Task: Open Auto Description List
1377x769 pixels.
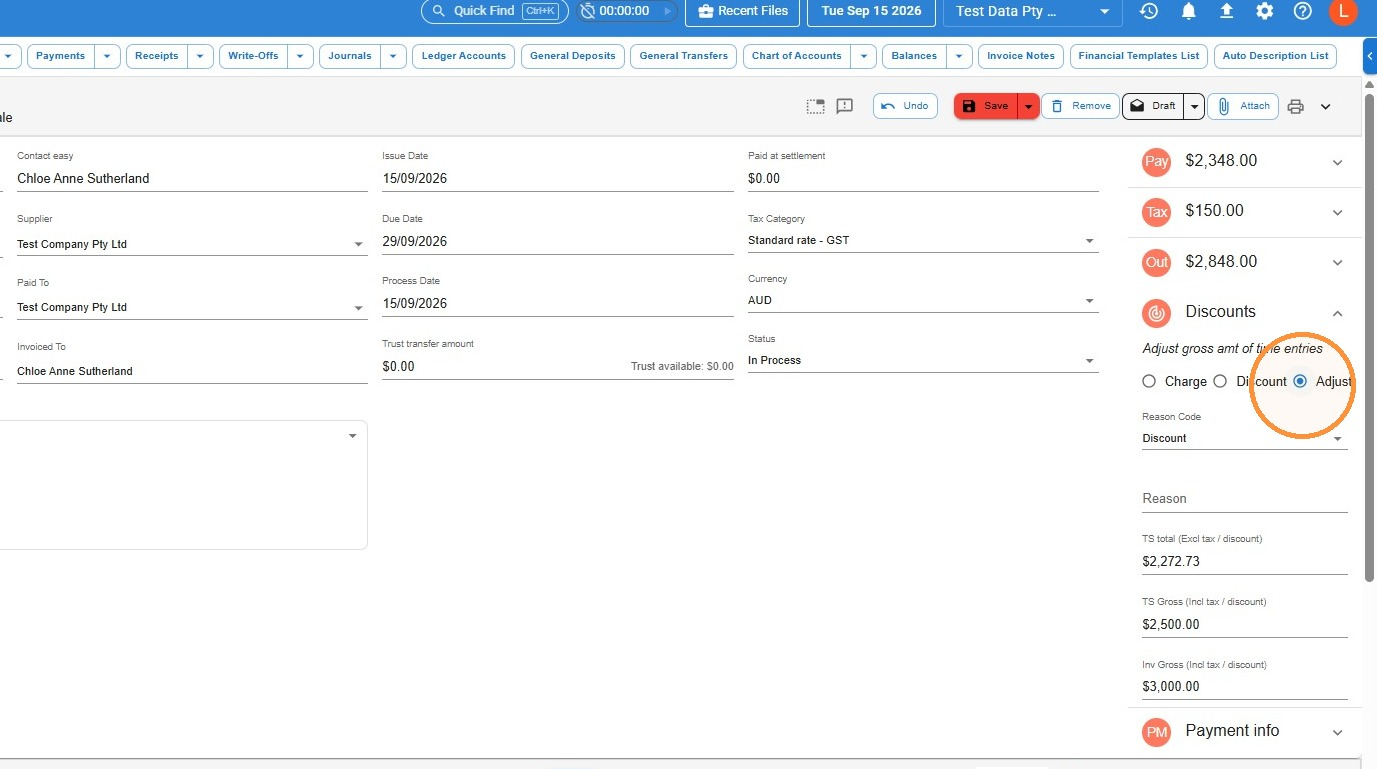Action: tap(1276, 56)
